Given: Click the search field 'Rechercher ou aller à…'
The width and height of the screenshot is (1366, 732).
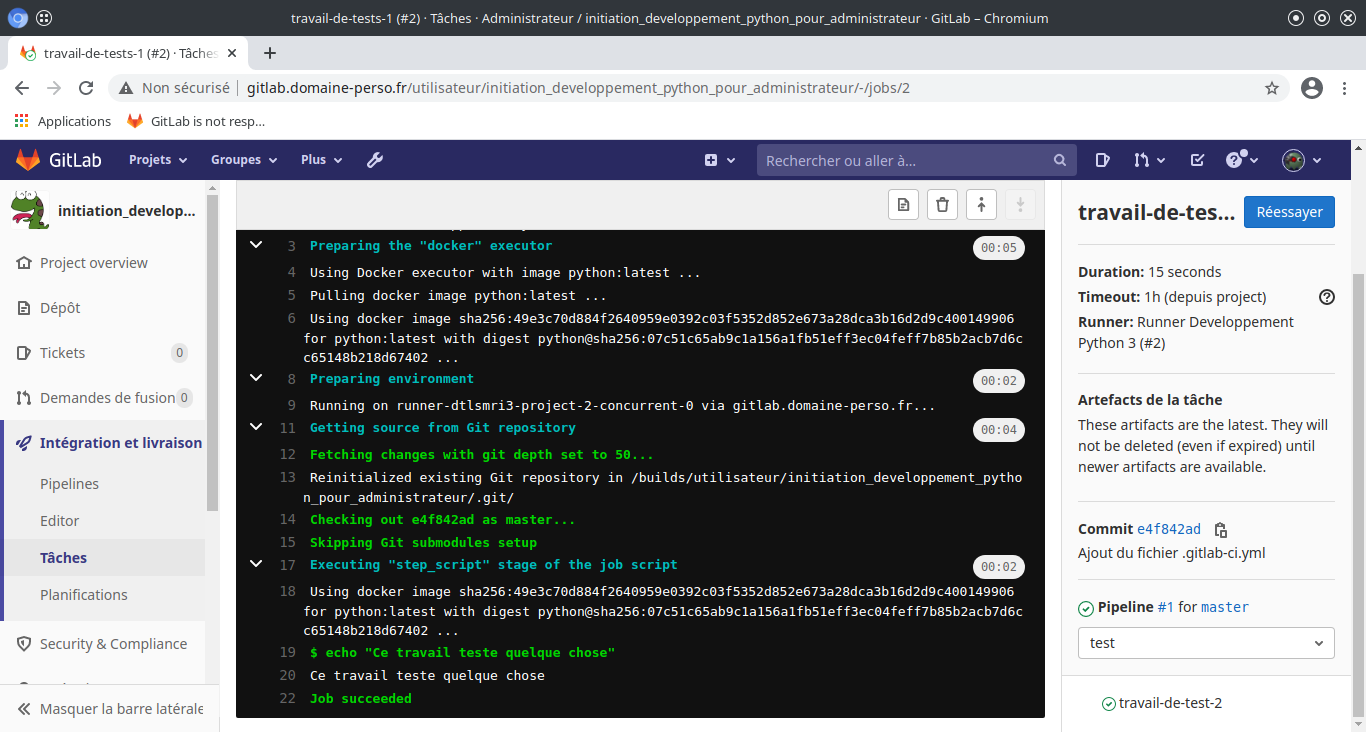Looking at the screenshot, I should click(x=905, y=160).
